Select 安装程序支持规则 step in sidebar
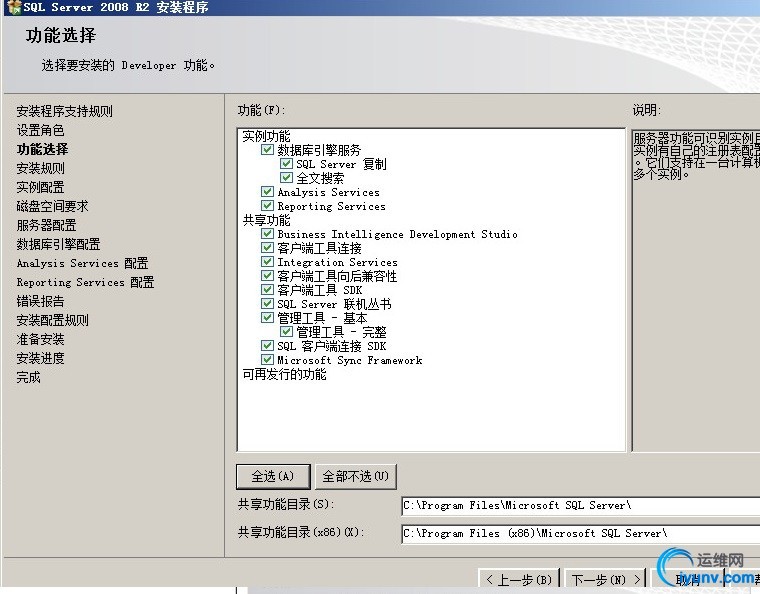760x594 pixels. click(x=64, y=111)
